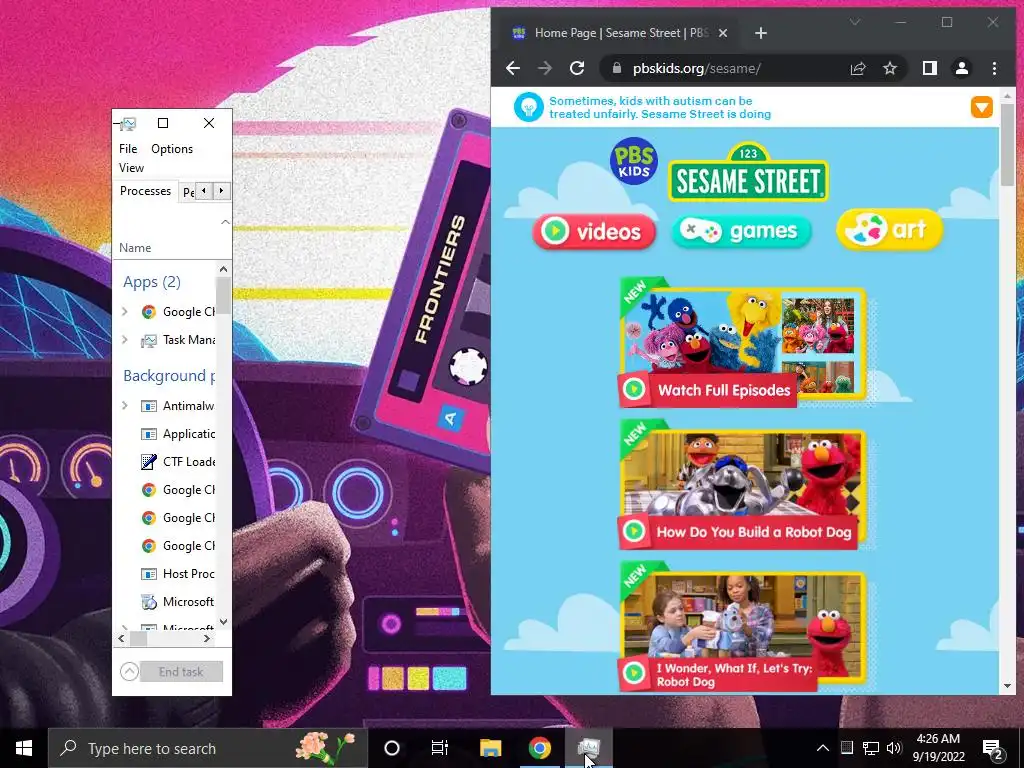This screenshot has height=768, width=1024.
Task: Open Chrome side panel icon
Action: tap(930, 68)
